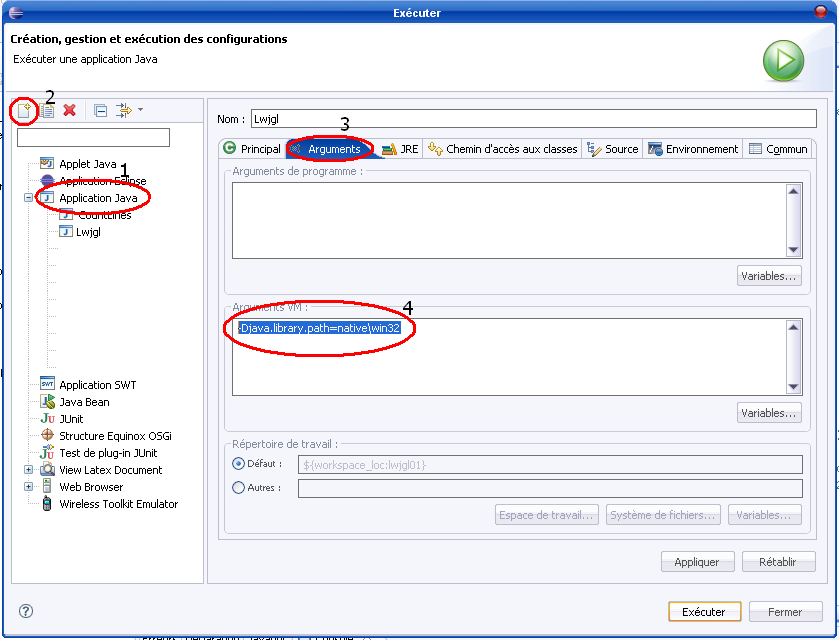Collapse the Application Java tree node
Image resolution: width=839 pixels, height=640 pixels.
coord(29,198)
